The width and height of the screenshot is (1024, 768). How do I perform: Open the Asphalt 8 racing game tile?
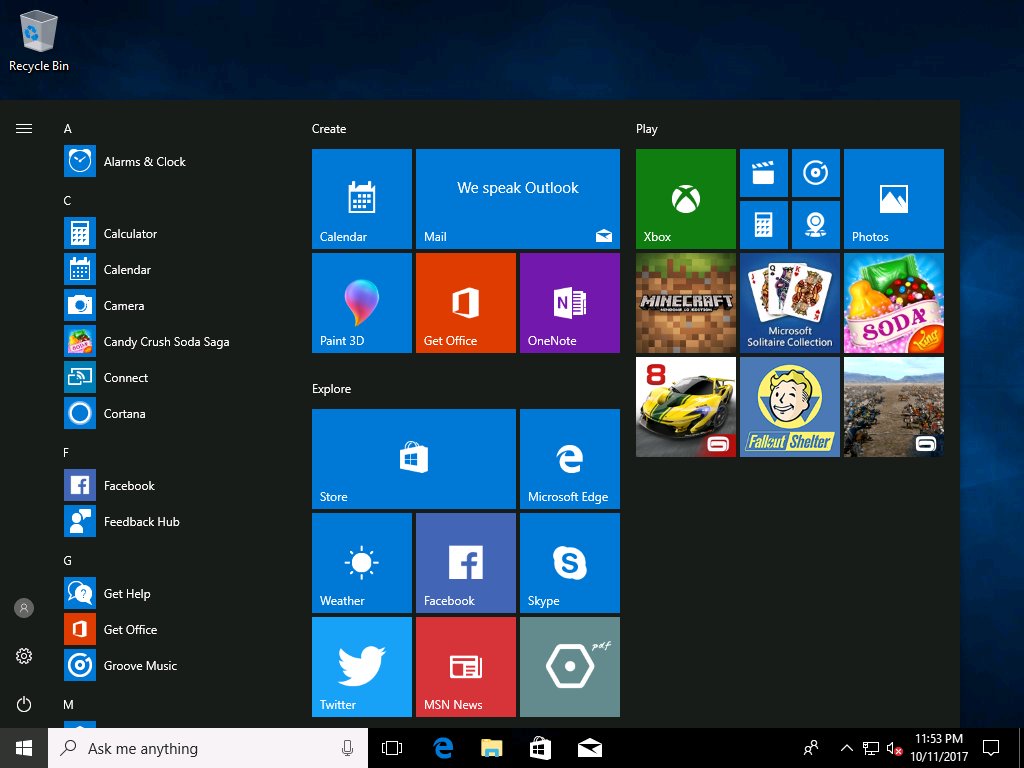(686, 407)
